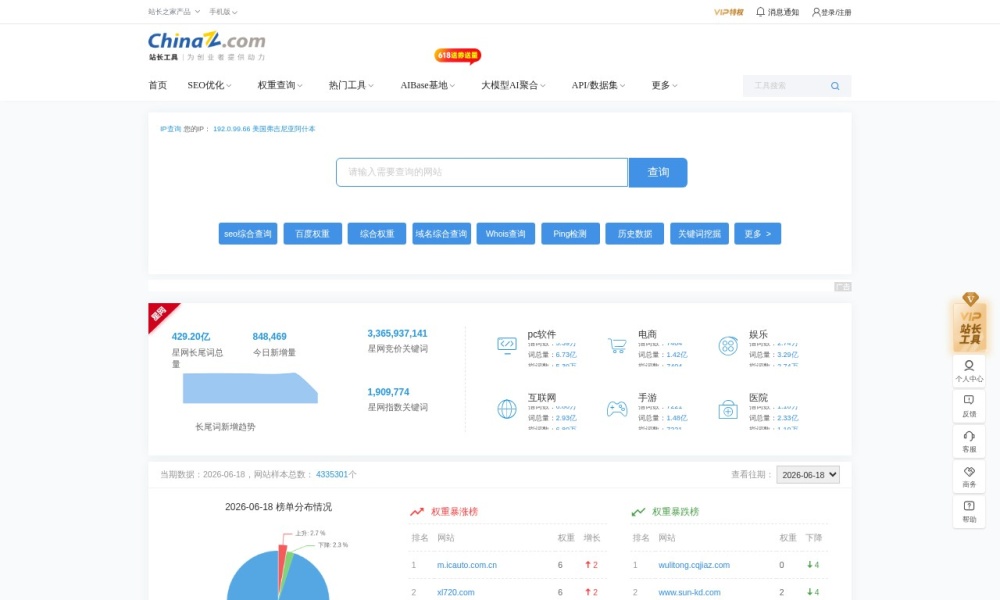Click the 榜单分布情况 pie chart
This screenshot has height=600, width=1000.
[278, 573]
